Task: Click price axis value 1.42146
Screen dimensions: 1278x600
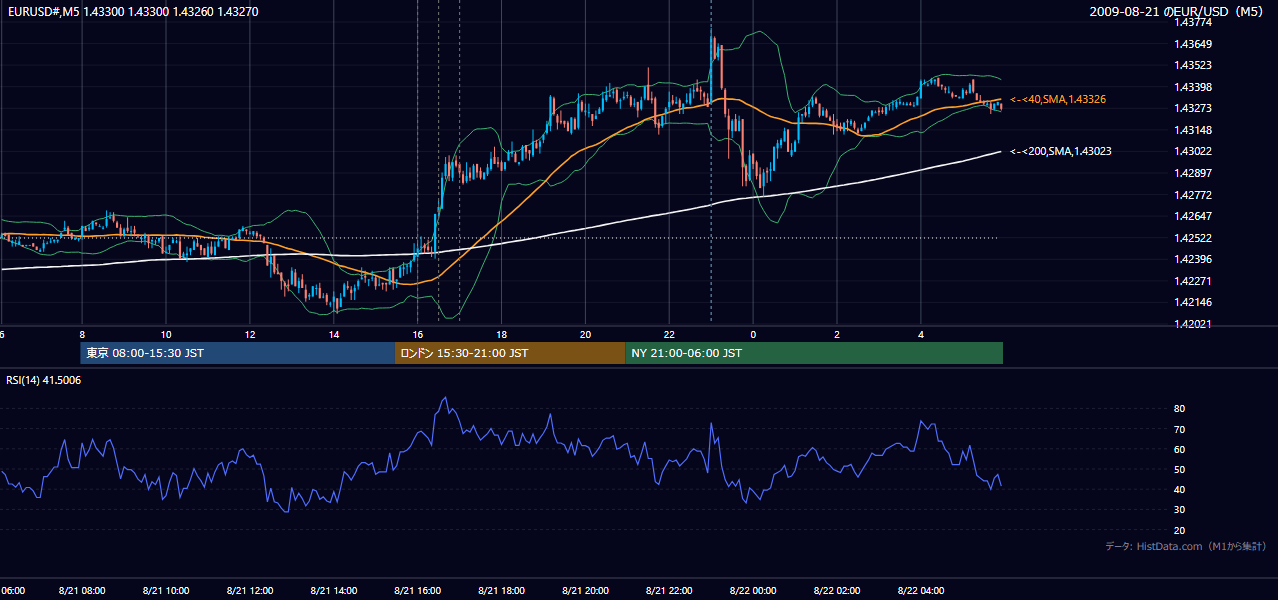Action: coord(1194,302)
